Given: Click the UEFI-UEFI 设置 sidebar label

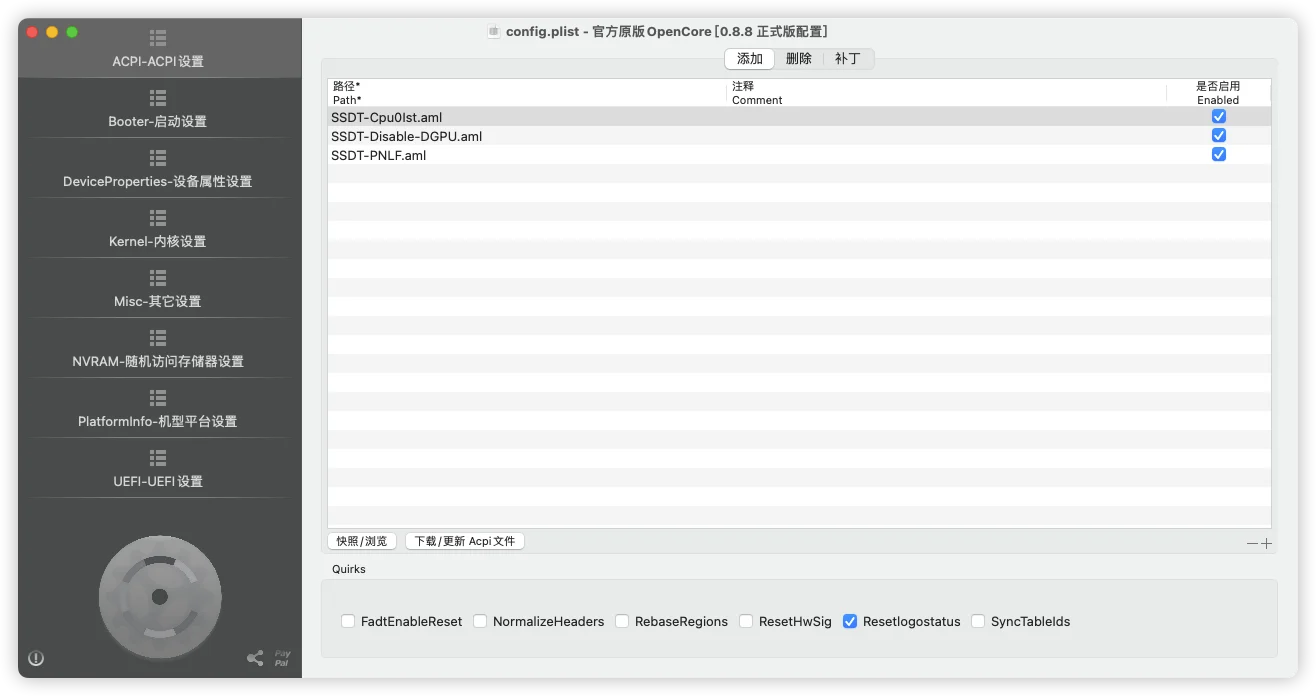Looking at the screenshot, I should click(x=158, y=481).
